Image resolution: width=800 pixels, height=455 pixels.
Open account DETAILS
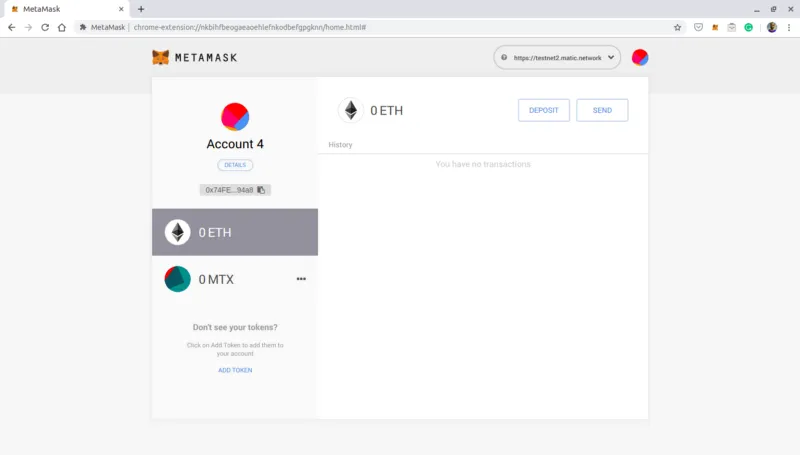(x=235, y=165)
